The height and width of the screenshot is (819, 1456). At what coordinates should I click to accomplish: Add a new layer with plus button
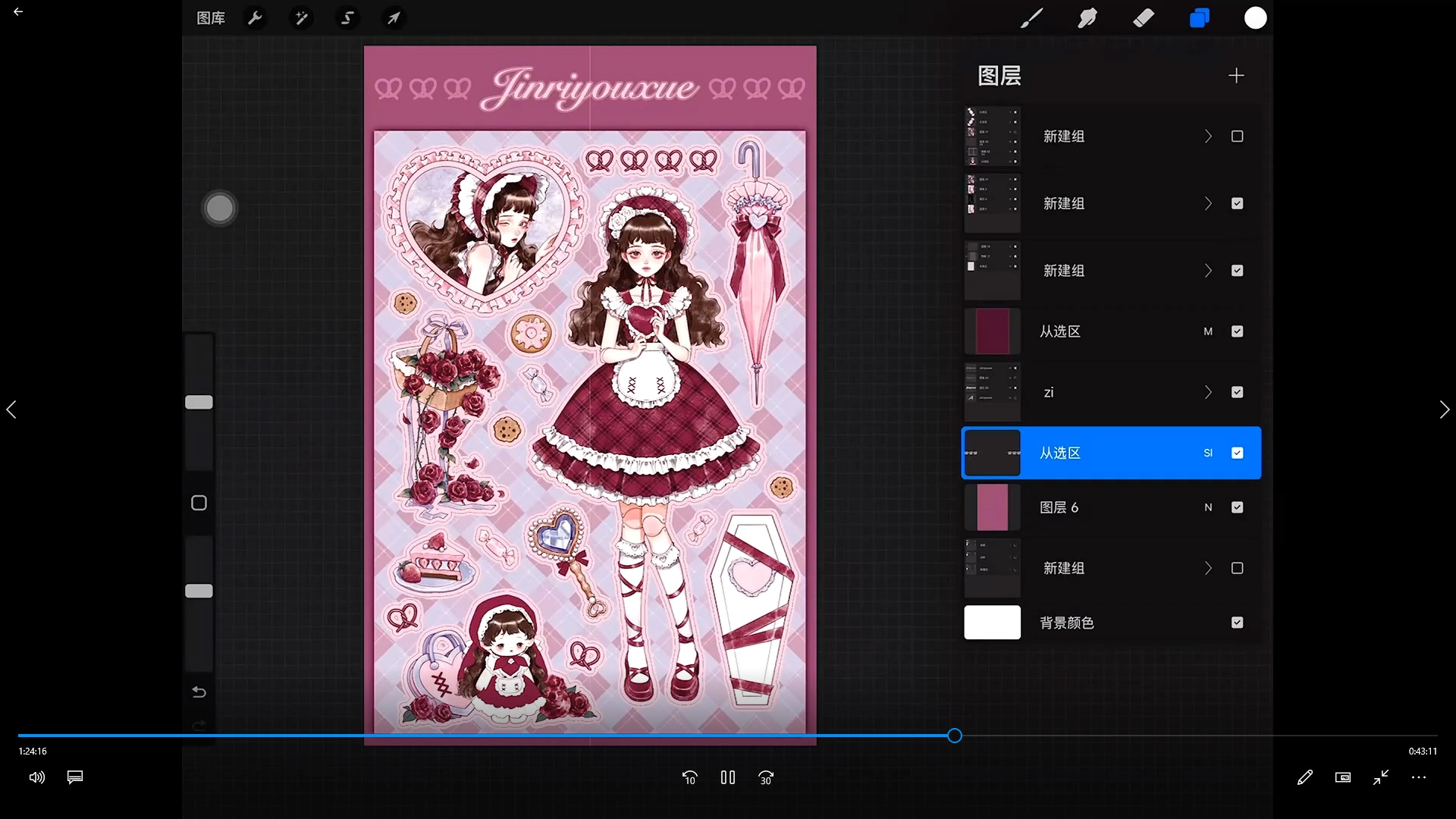(x=1236, y=76)
